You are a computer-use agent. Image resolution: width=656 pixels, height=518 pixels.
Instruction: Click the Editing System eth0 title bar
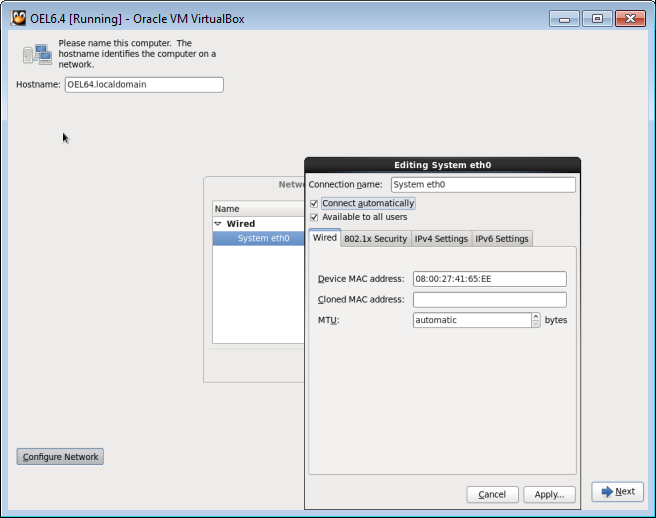point(443,165)
